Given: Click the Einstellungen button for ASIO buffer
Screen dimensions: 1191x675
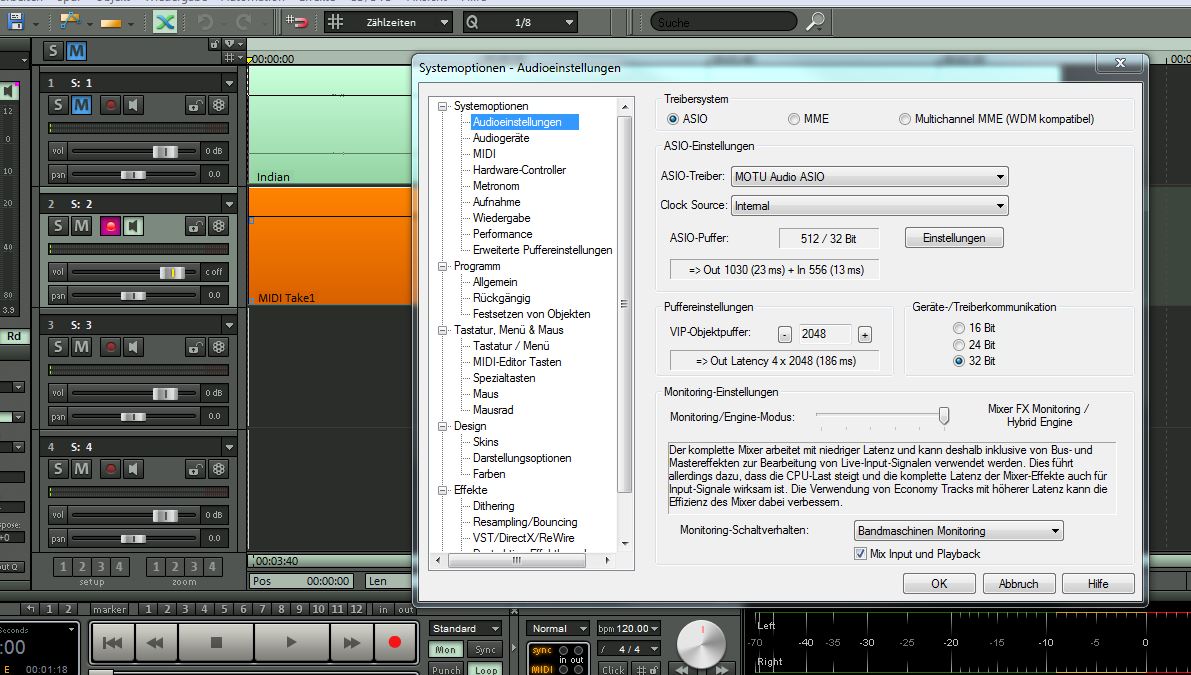Looking at the screenshot, I should point(953,238).
